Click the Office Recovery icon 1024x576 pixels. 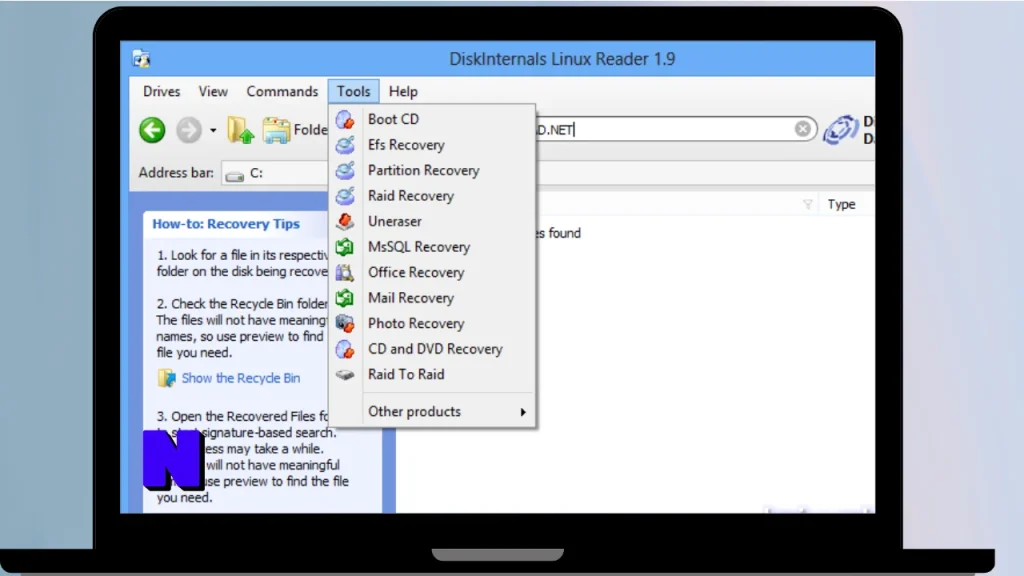345,272
